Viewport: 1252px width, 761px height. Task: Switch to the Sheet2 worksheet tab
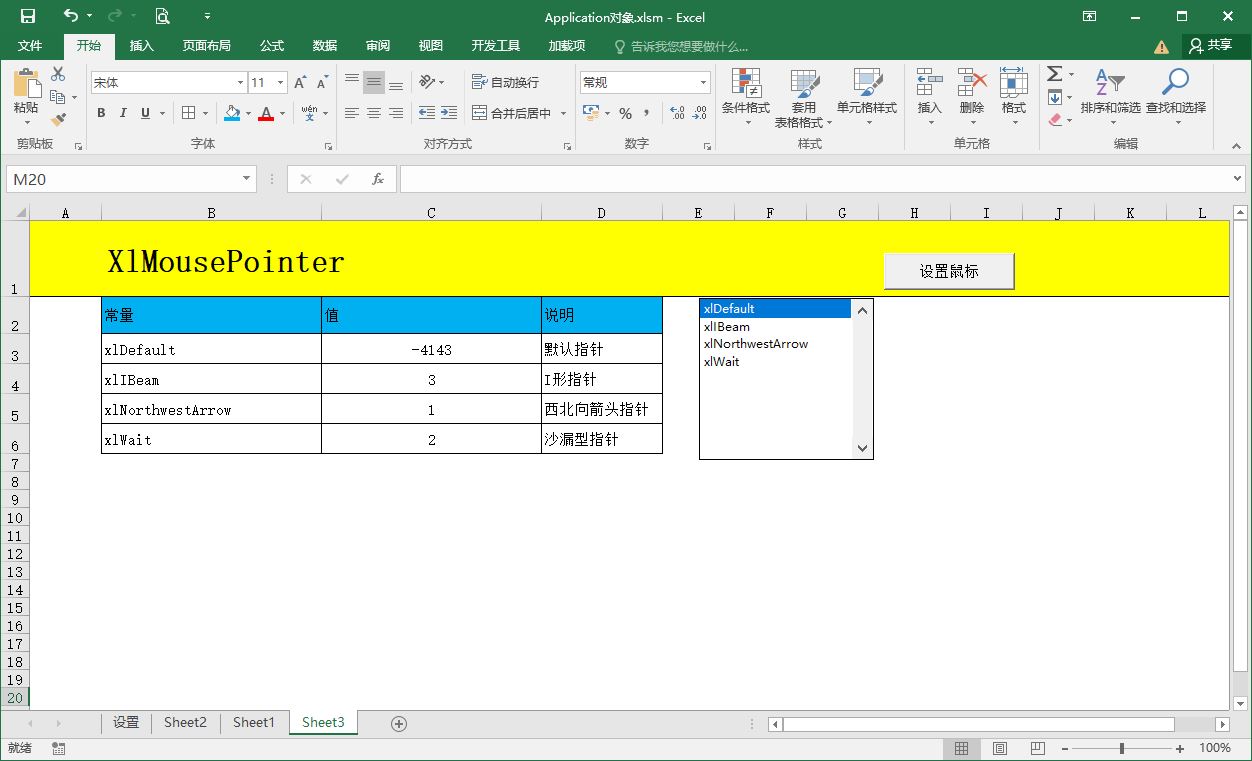(x=184, y=722)
